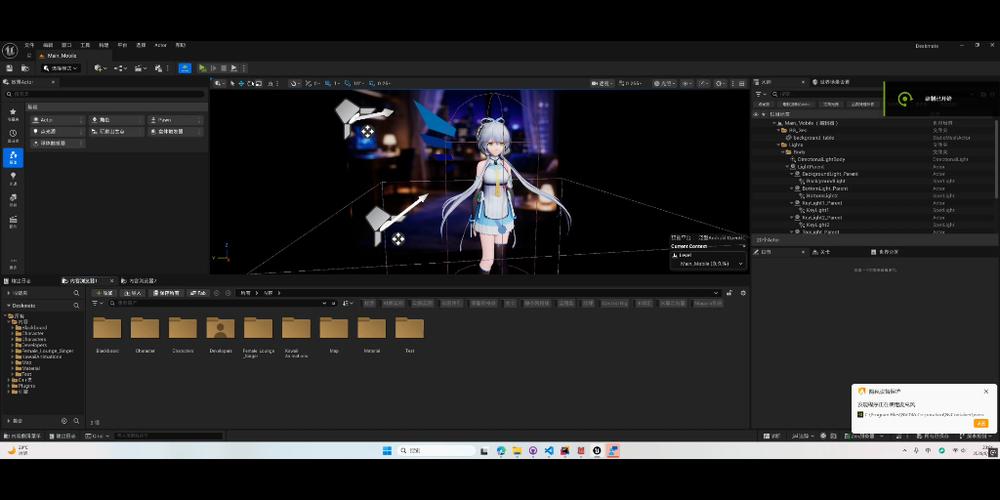Viewport: 1000px width, 500px height.
Task: Click the blue platforms toolbar button
Action: [185, 68]
